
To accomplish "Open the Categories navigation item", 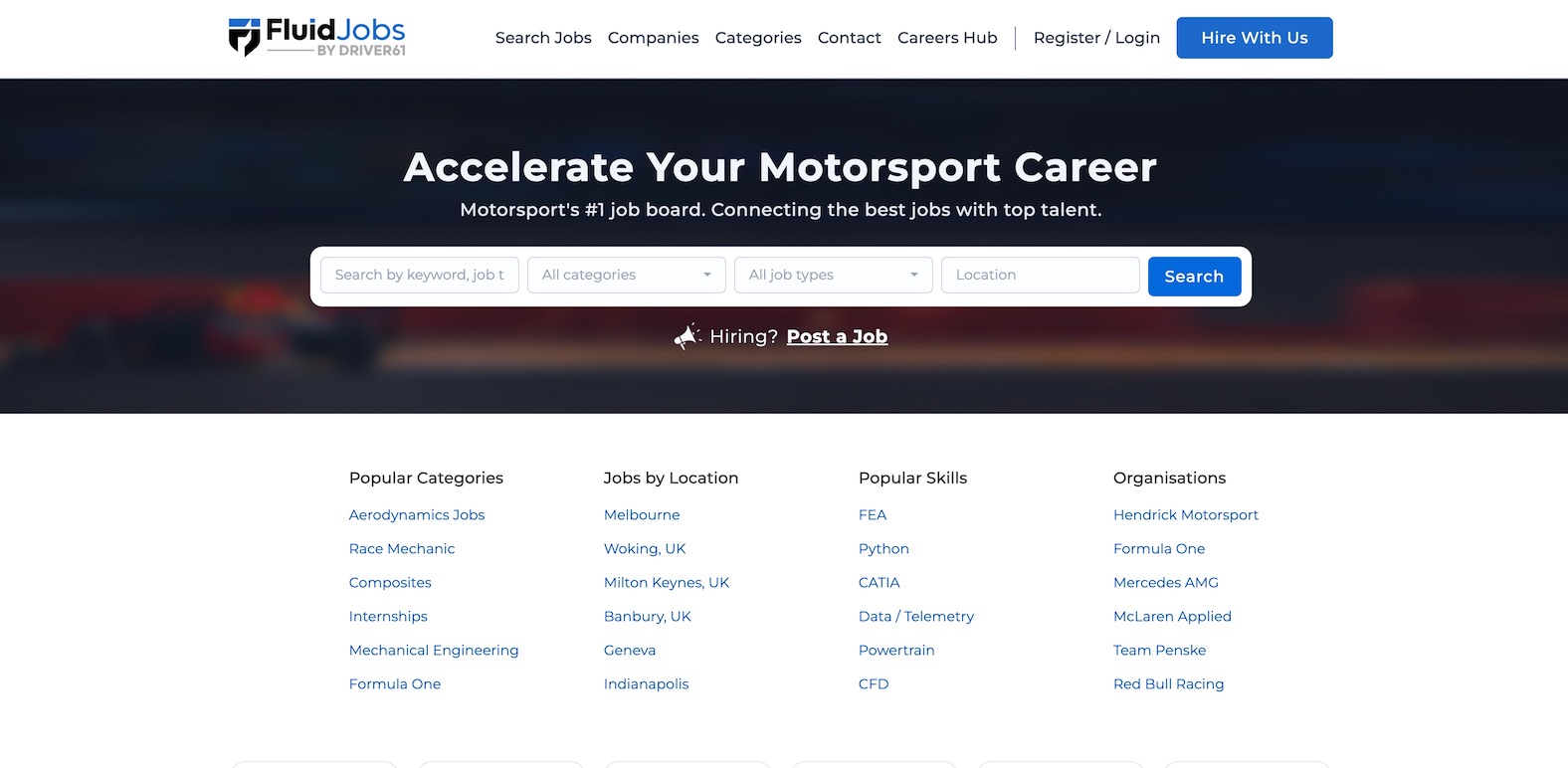I will (x=758, y=38).
